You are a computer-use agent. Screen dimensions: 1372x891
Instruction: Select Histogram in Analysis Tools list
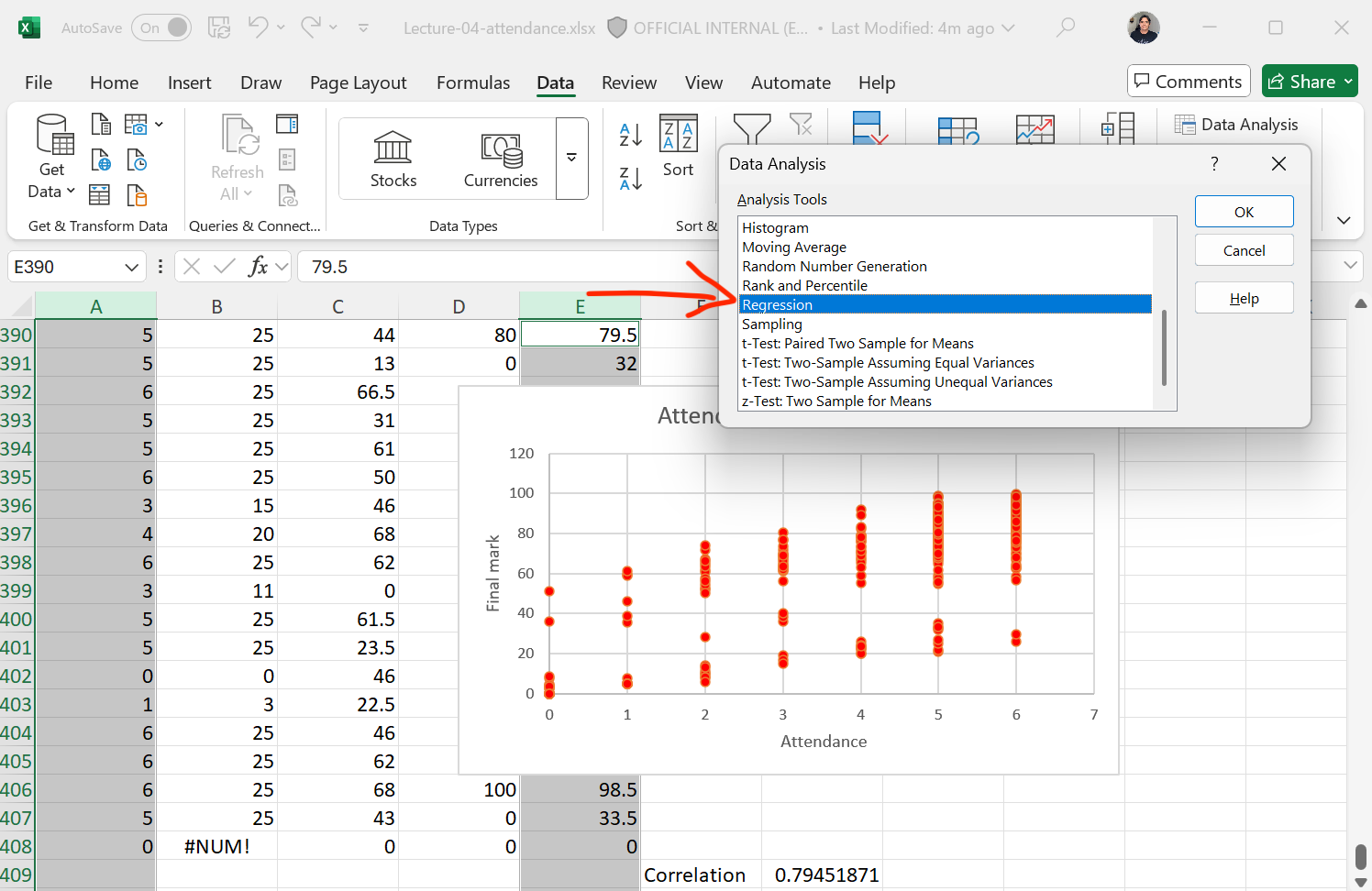pyautogui.click(x=775, y=227)
